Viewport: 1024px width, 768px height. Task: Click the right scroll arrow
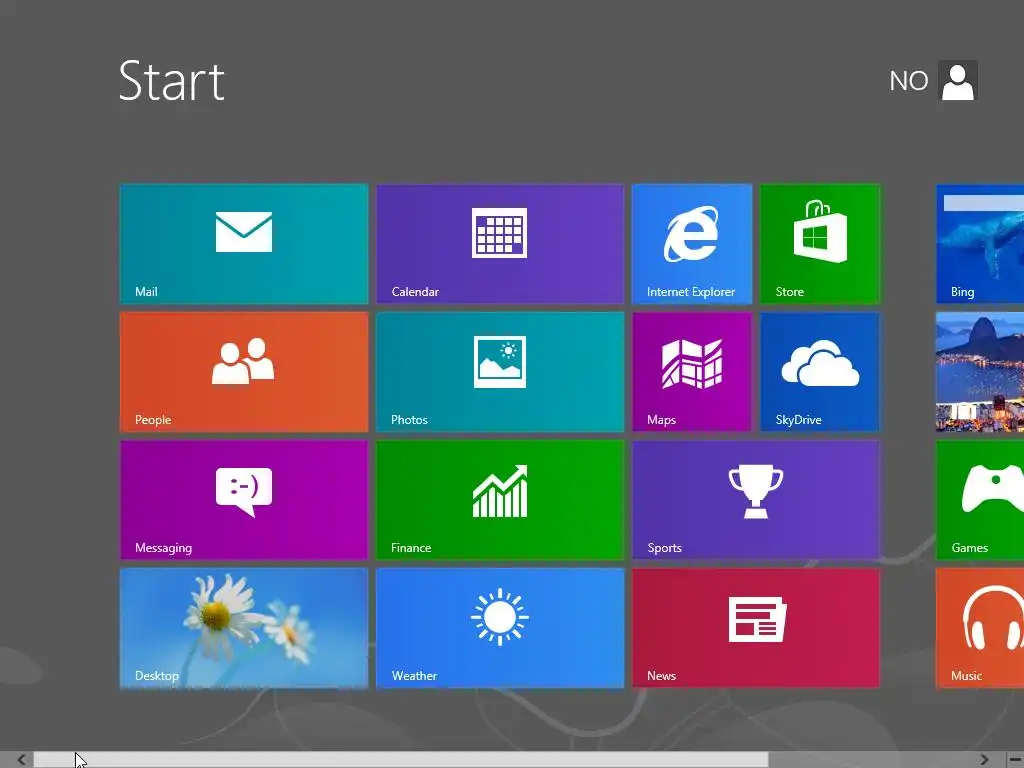pos(984,760)
